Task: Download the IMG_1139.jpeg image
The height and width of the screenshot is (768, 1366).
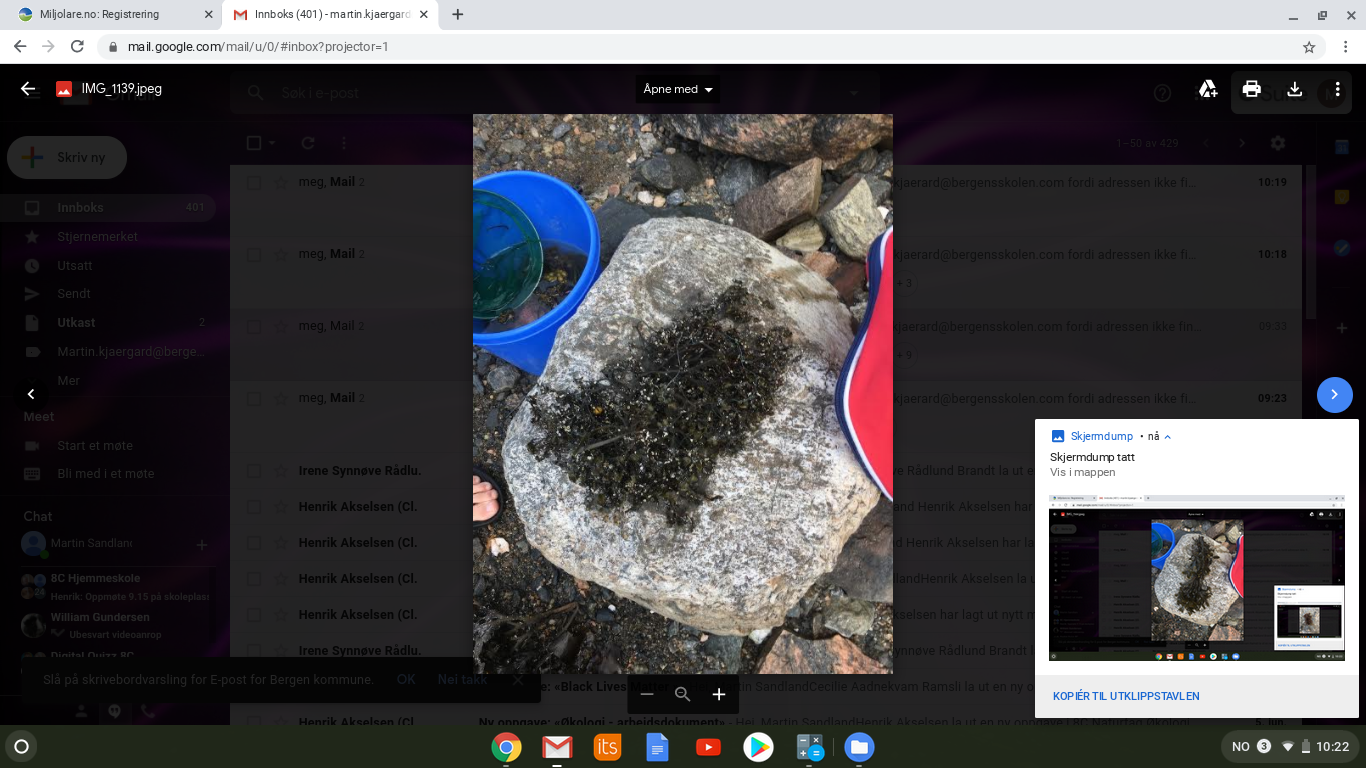Action: tap(1294, 89)
